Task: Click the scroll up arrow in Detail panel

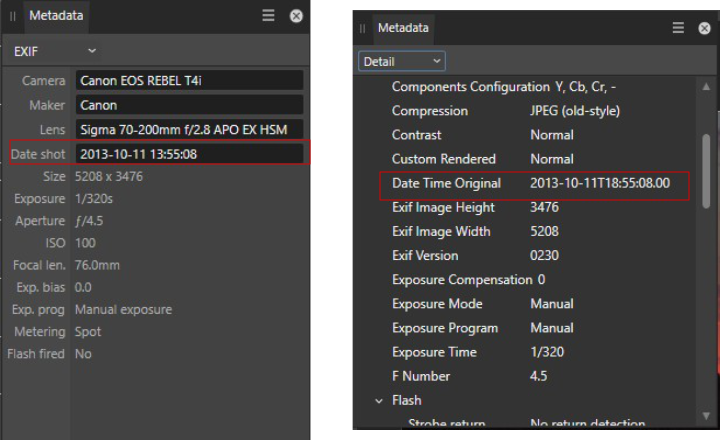Action: 707,88
